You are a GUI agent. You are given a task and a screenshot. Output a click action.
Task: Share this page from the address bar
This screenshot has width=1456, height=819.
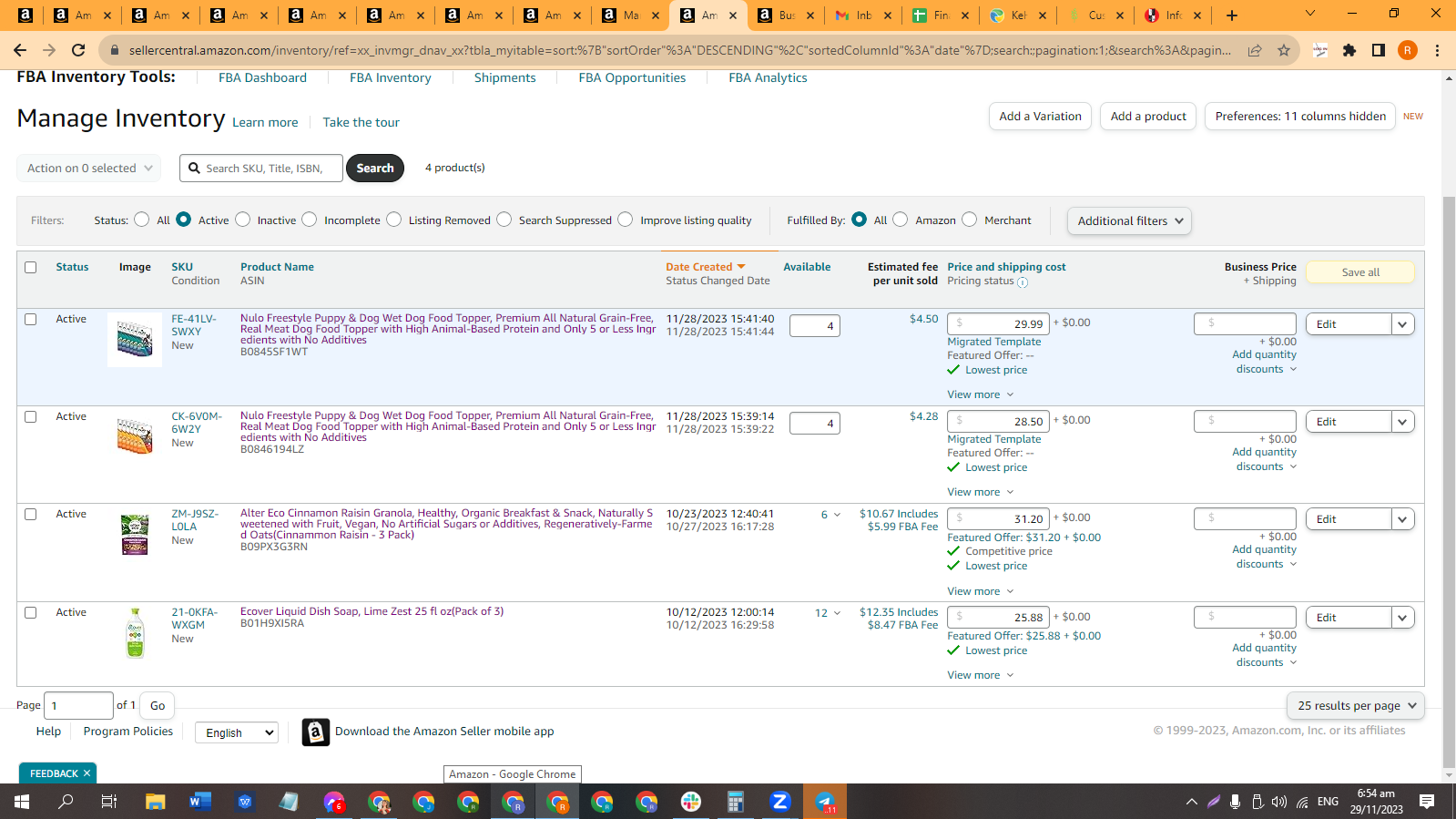click(x=1255, y=50)
